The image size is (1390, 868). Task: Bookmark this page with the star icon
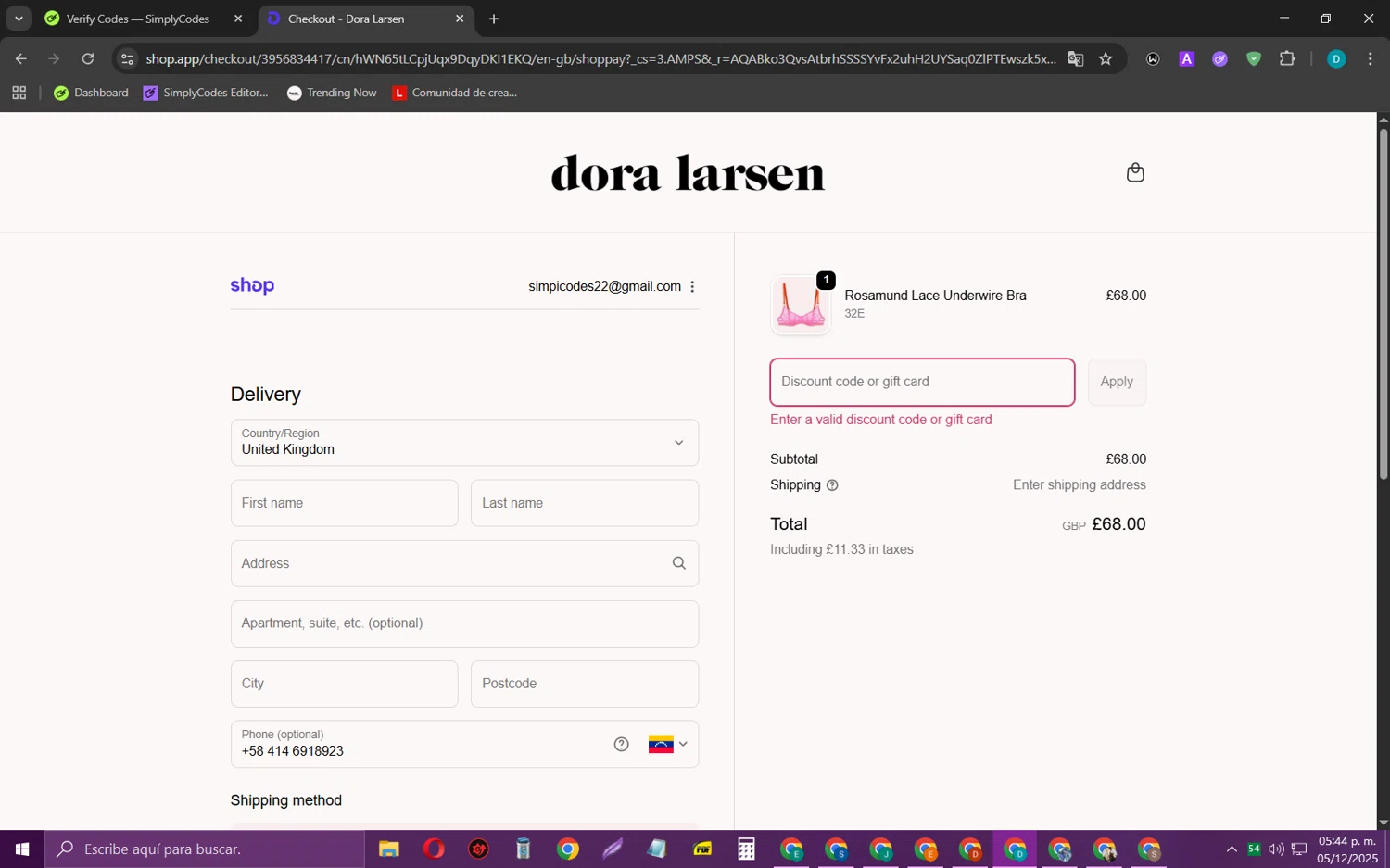tap(1106, 59)
